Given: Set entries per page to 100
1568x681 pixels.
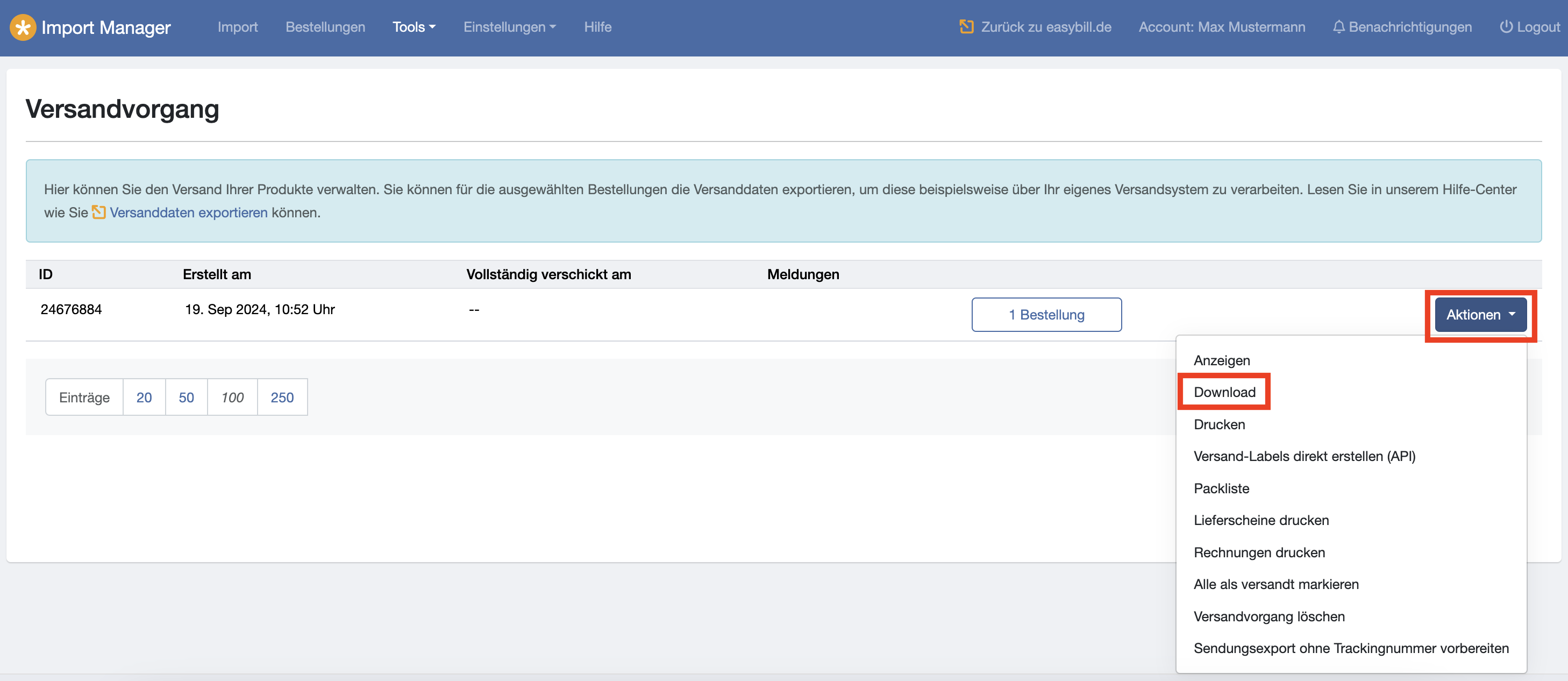Looking at the screenshot, I should (x=232, y=397).
